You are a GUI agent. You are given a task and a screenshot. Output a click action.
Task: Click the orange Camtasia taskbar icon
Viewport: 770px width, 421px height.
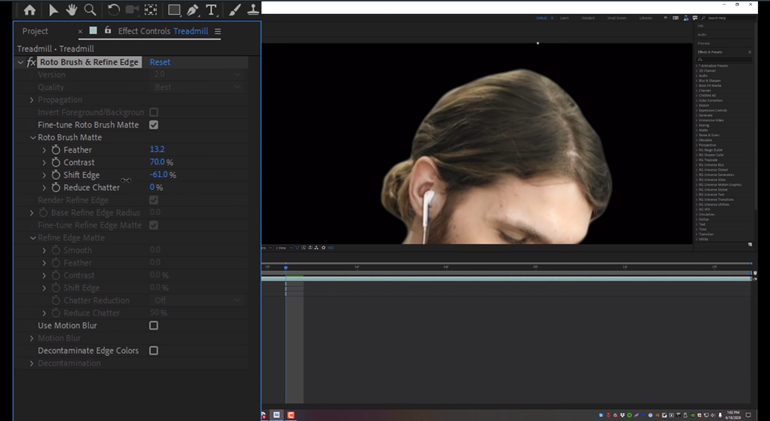coord(291,415)
